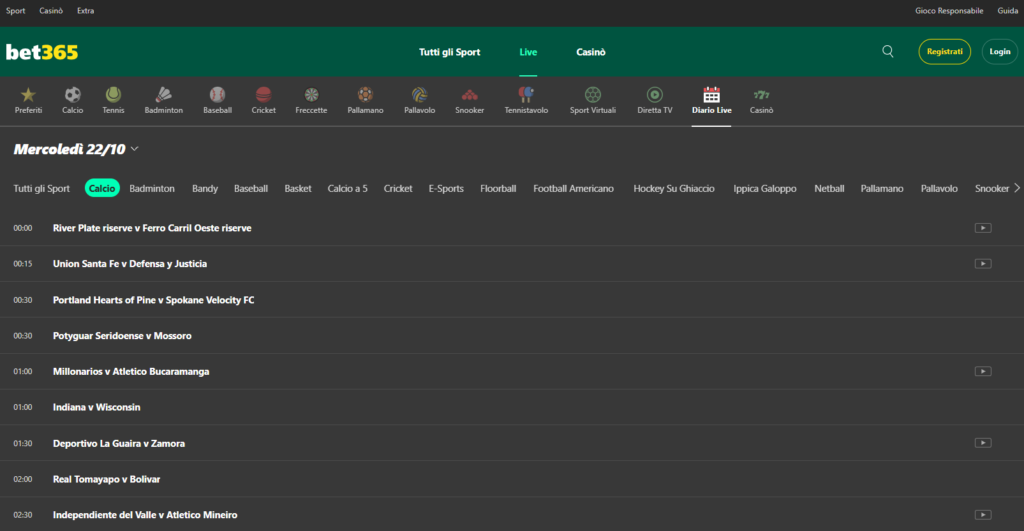
Task: Click the Cricket sport icon
Action: 264,95
